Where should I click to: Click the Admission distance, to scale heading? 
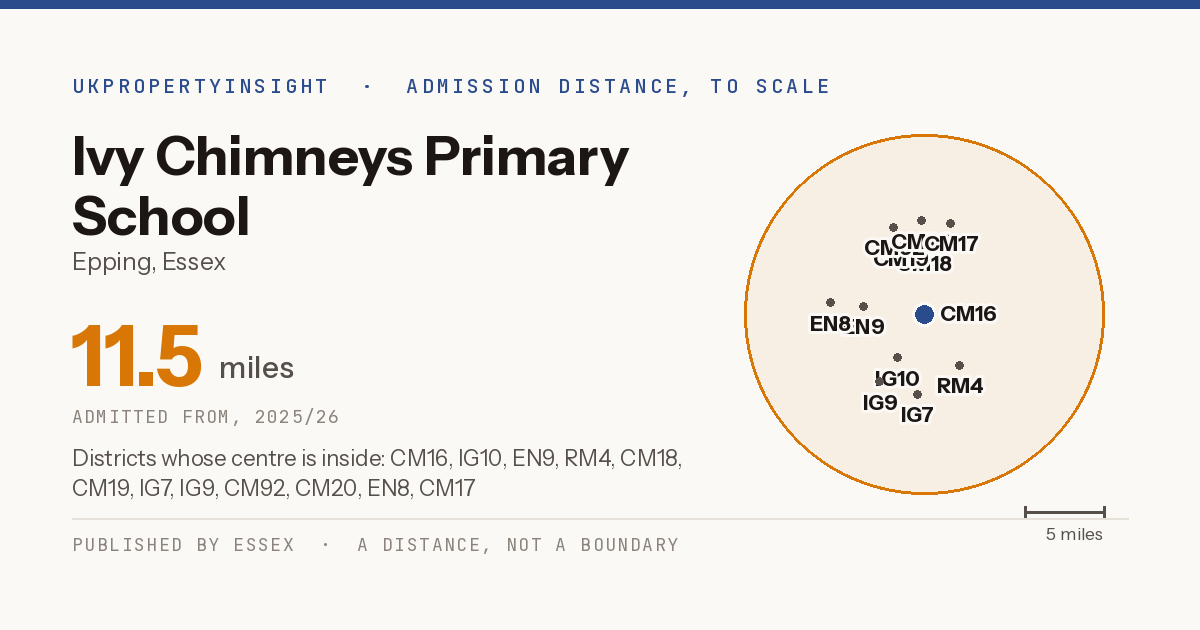618,86
